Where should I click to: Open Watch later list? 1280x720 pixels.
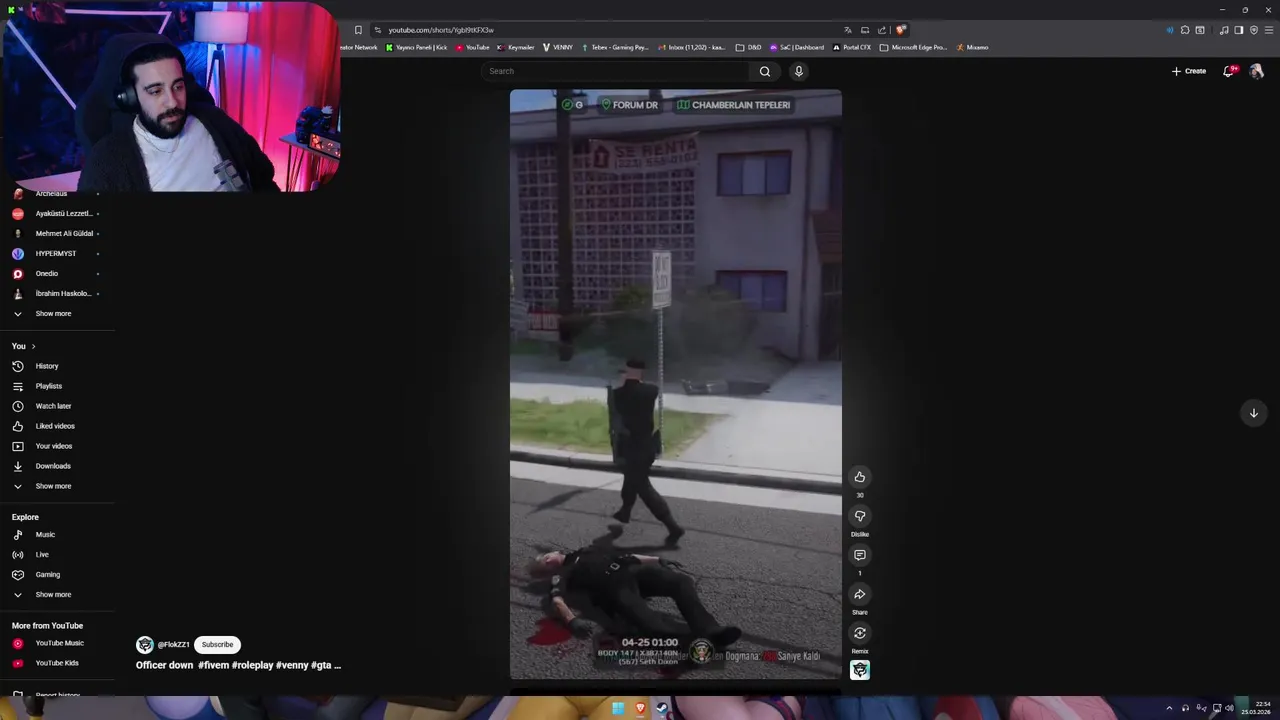(53, 406)
